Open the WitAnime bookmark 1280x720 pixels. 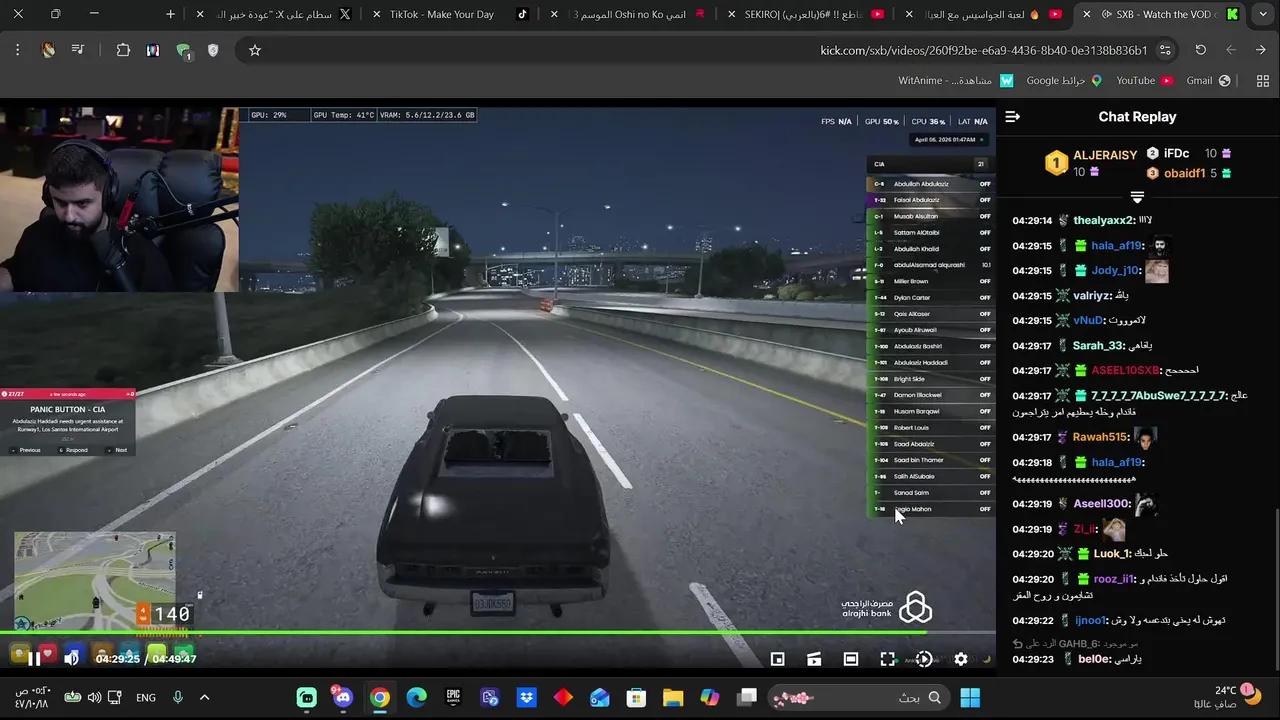pos(955,81)
